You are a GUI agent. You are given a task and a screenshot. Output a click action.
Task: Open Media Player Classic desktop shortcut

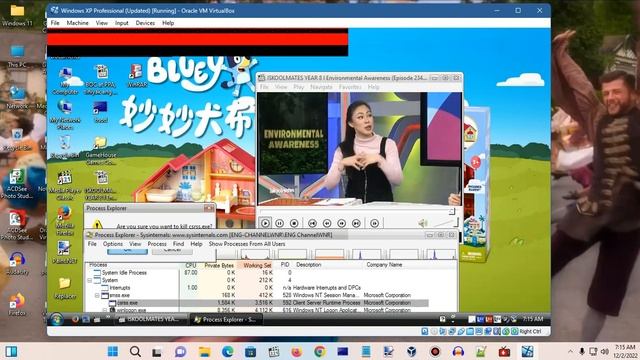65,186
